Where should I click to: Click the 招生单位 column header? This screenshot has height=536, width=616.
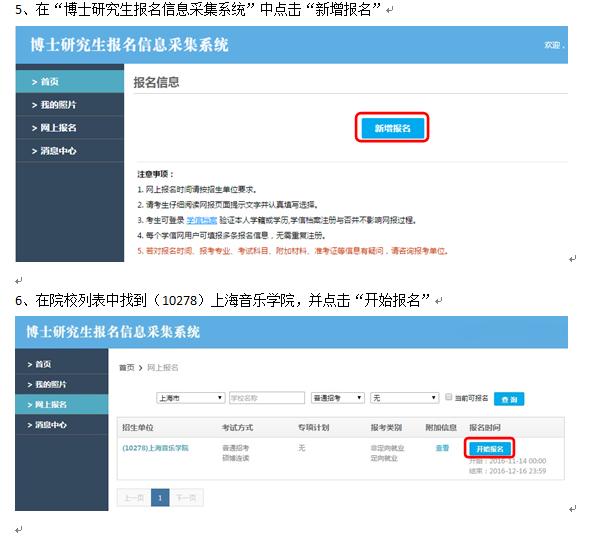point(138,428)
